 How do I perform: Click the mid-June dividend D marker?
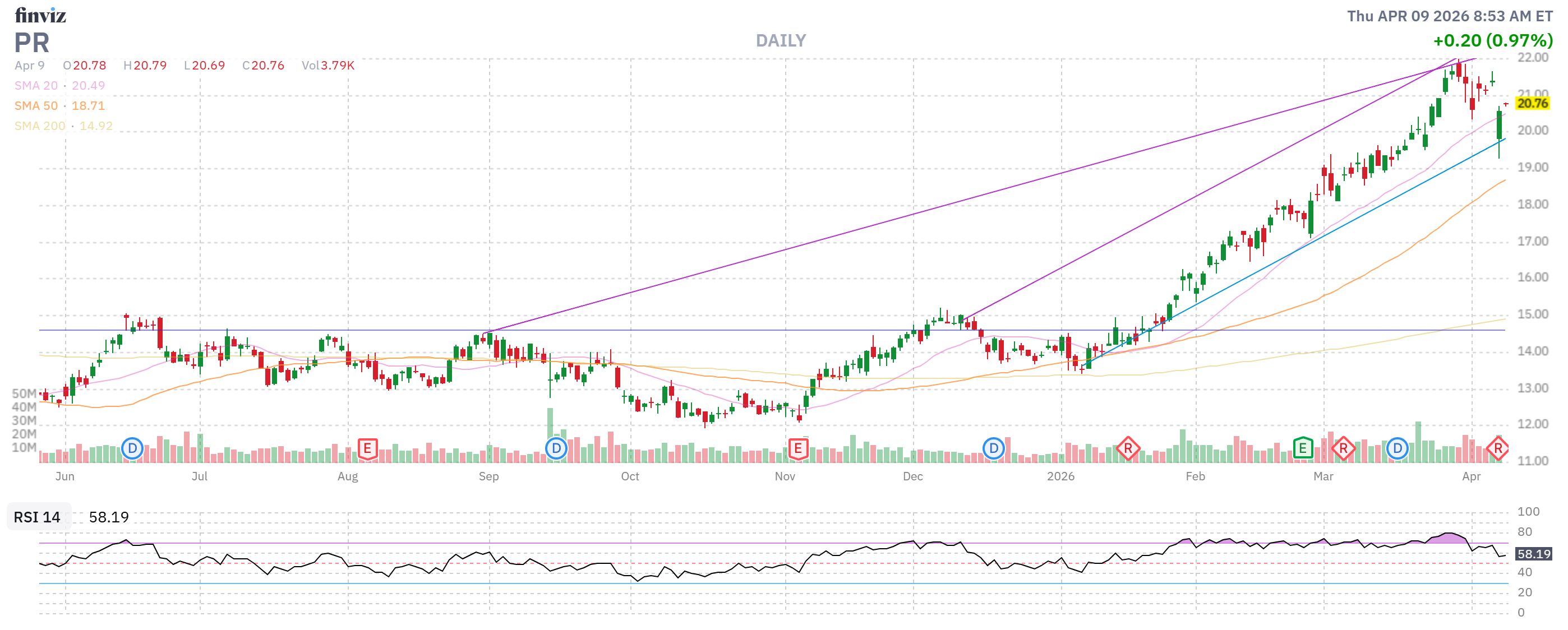tap(132, 449)
